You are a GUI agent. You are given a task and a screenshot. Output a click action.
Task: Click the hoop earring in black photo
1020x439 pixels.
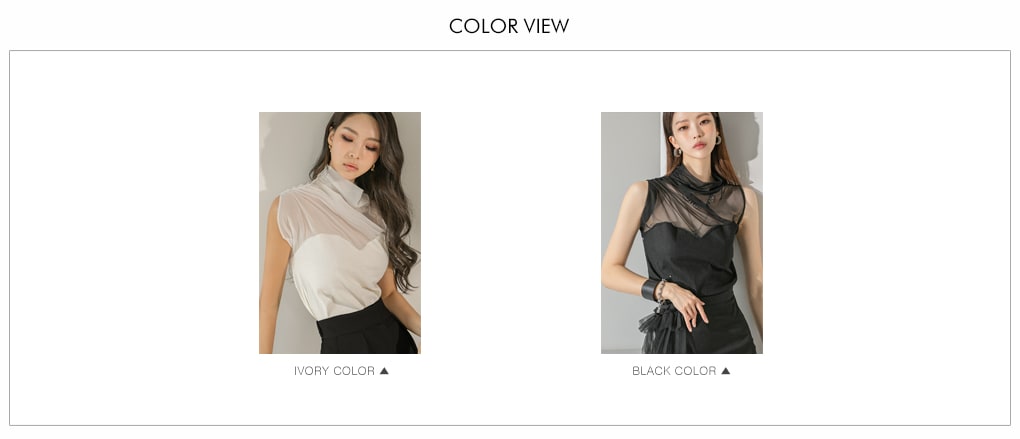click(x=719, y=140)
